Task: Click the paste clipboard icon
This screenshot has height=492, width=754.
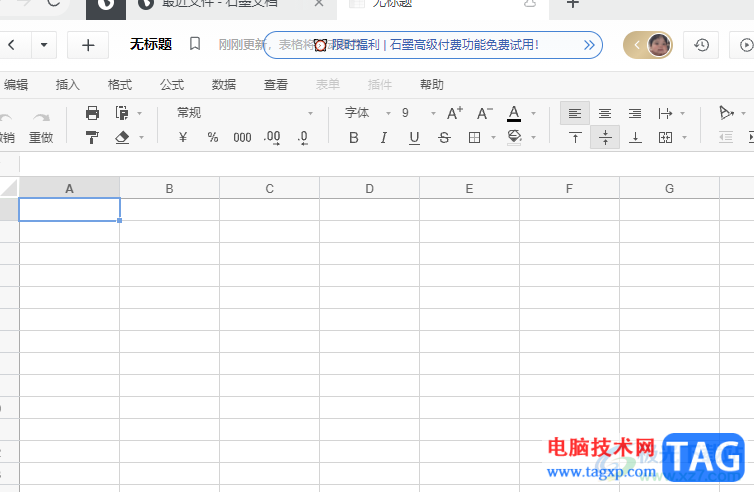Action: click(122, 113)
